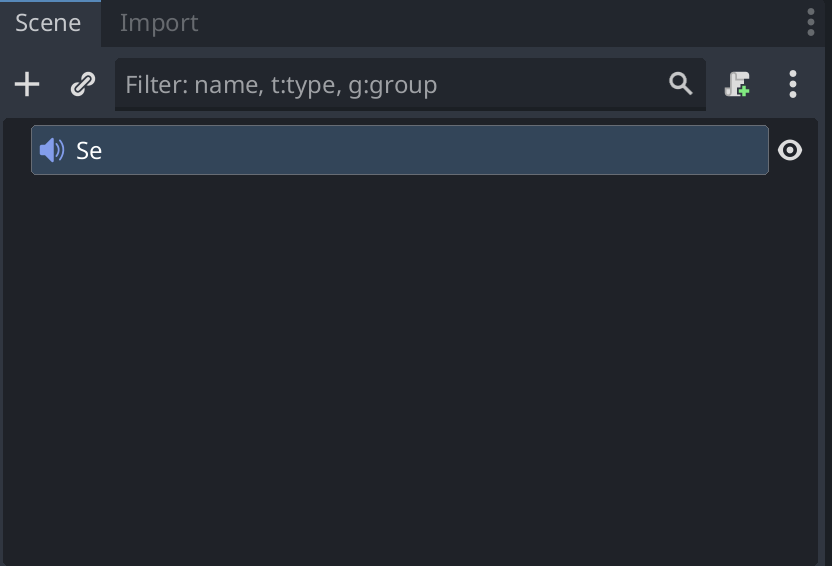Click the 'Se' node name text
This screenshot has width=832, height=566.
[89, 151]
